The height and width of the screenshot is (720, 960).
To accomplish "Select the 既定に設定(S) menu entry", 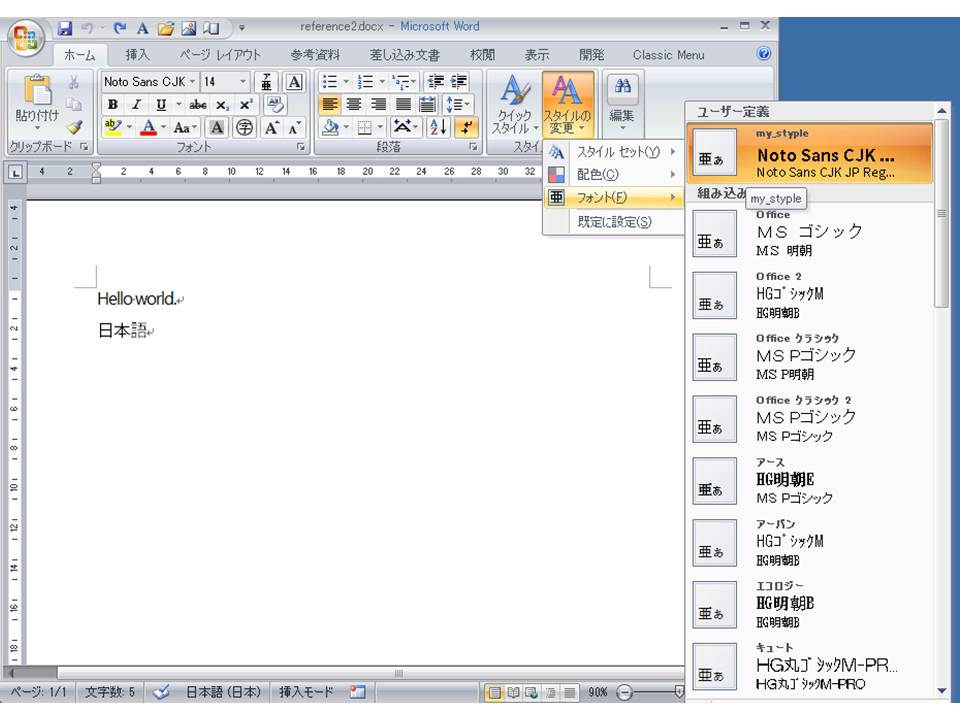I will coord(614,222).
